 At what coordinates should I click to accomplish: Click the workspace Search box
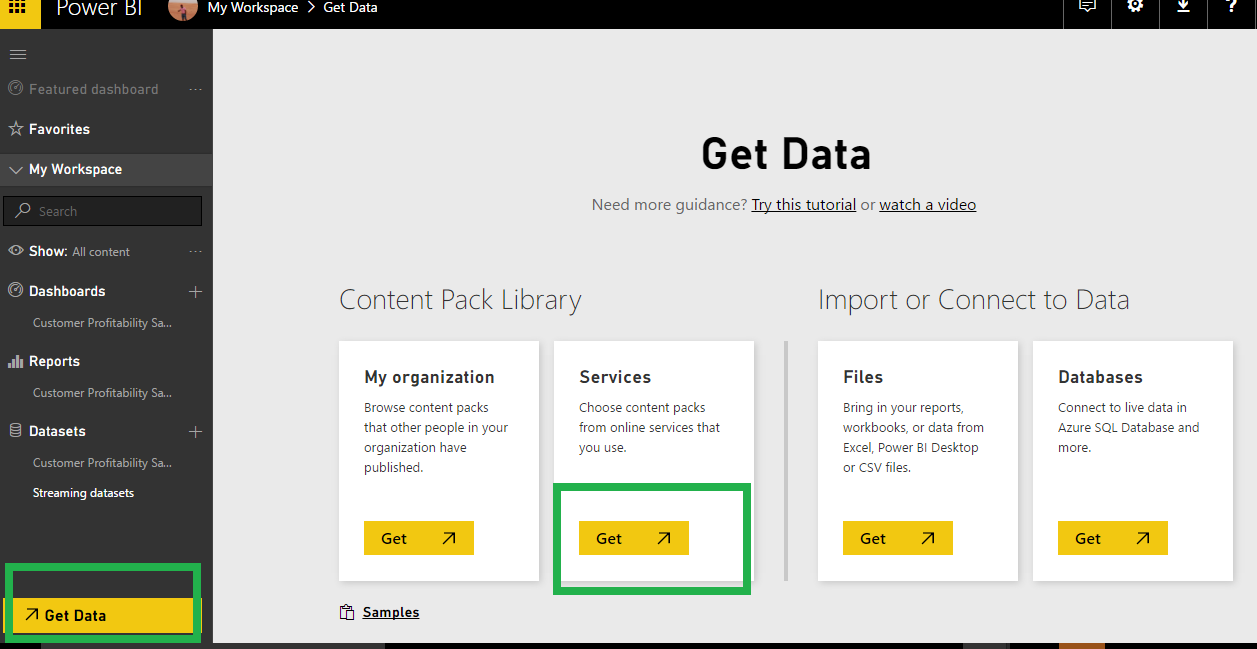pos(103,211)
